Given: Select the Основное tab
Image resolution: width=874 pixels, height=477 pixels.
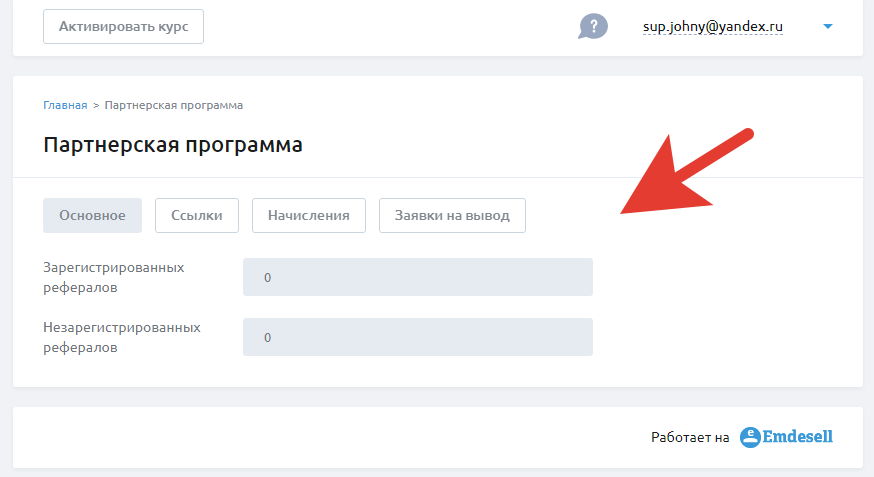Looking at the screenshot, I should 93,215.
